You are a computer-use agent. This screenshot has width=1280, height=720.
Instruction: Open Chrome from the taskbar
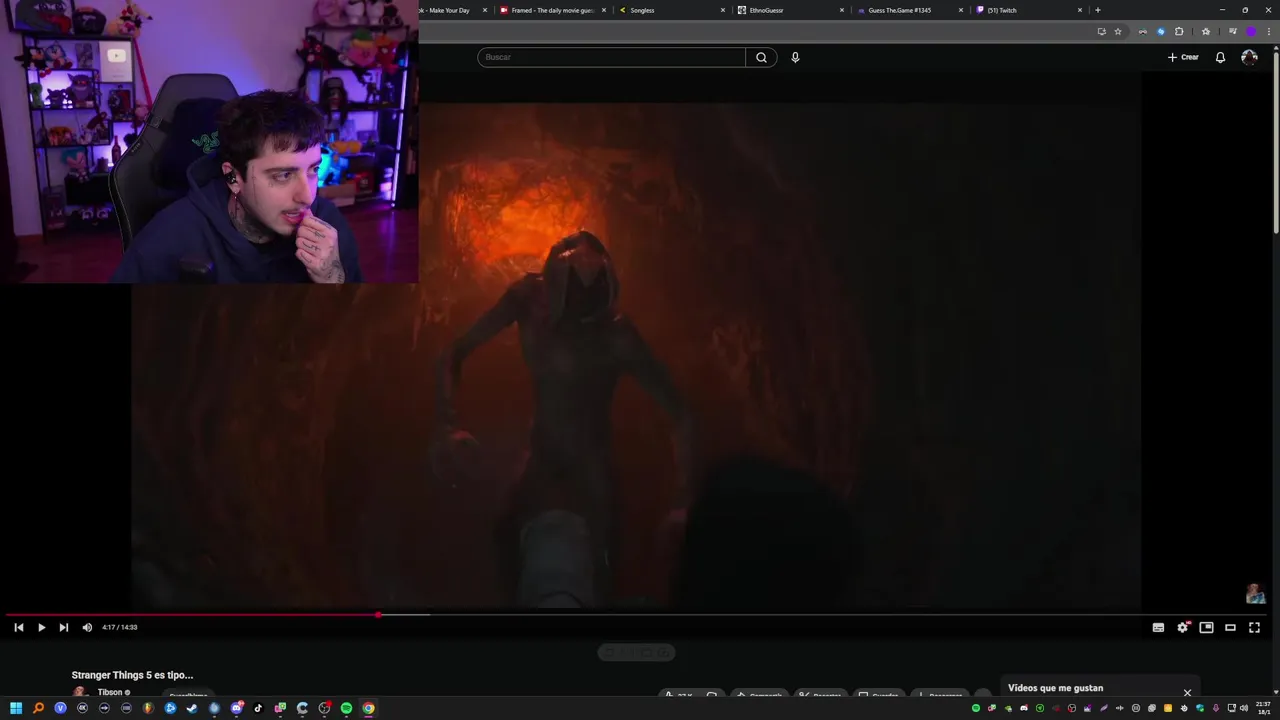(x=368, y=708)
